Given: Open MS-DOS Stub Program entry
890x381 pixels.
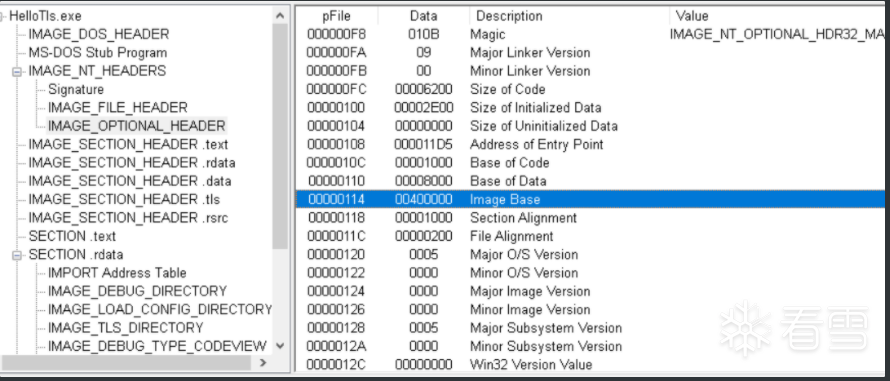Looking at the screenshot, I should [98, 53].
